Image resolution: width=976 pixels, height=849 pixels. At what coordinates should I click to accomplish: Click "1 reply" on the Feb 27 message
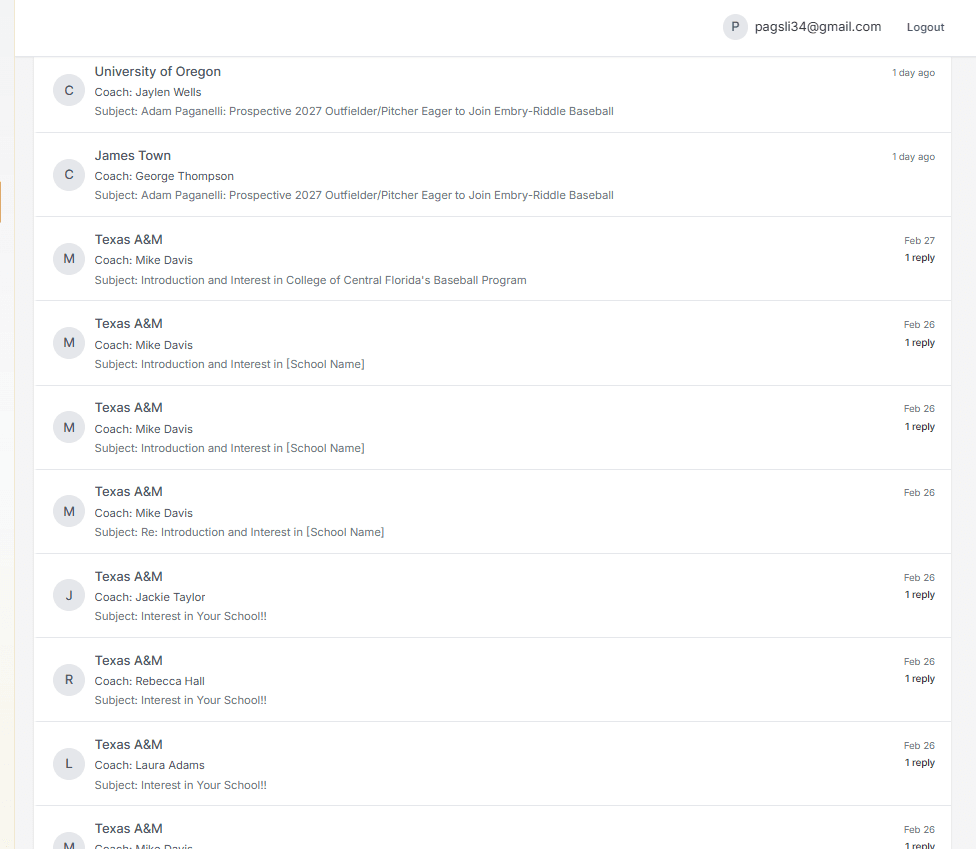coord(919,258)
